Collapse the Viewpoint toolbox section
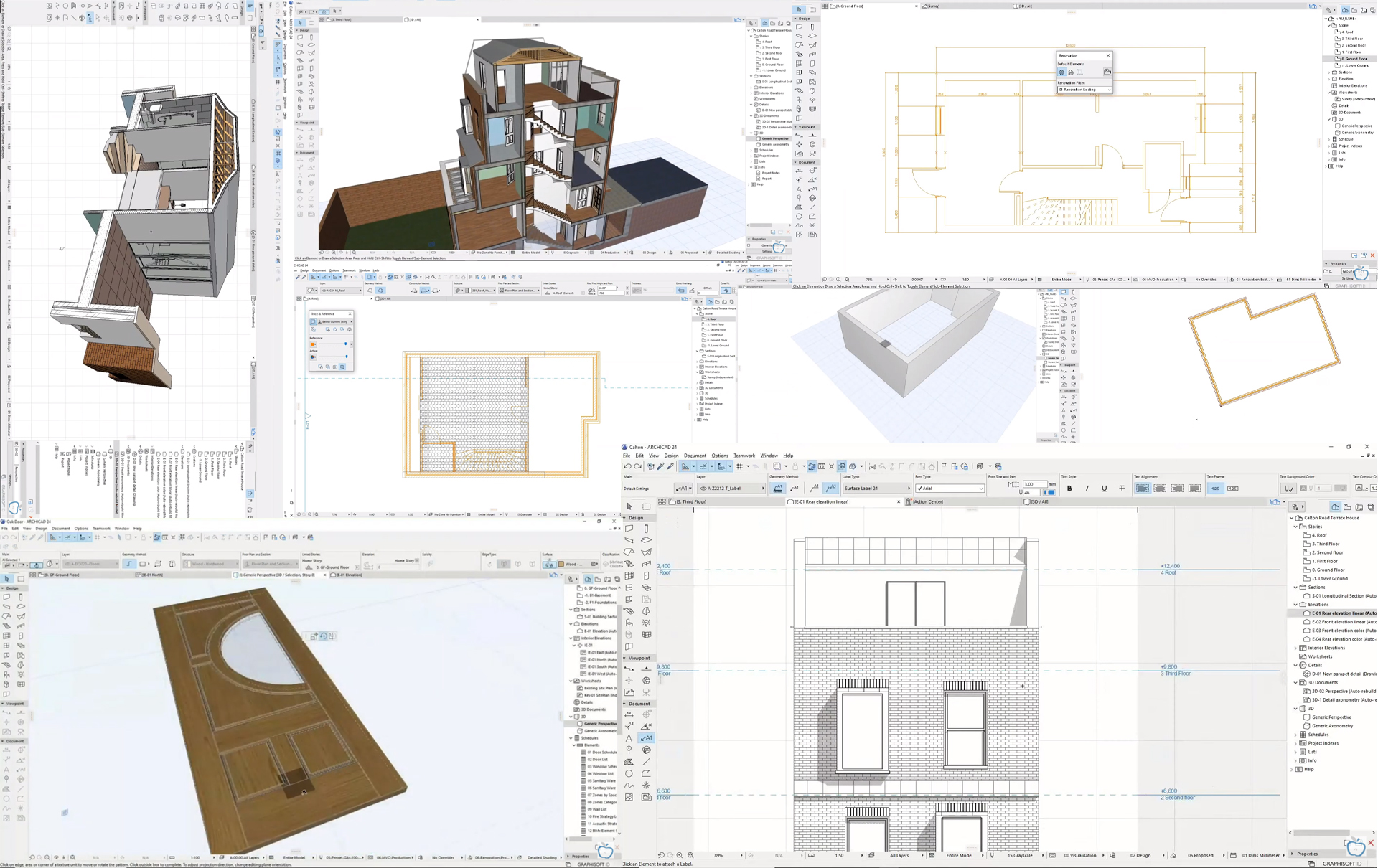 (x=624, y=658)
